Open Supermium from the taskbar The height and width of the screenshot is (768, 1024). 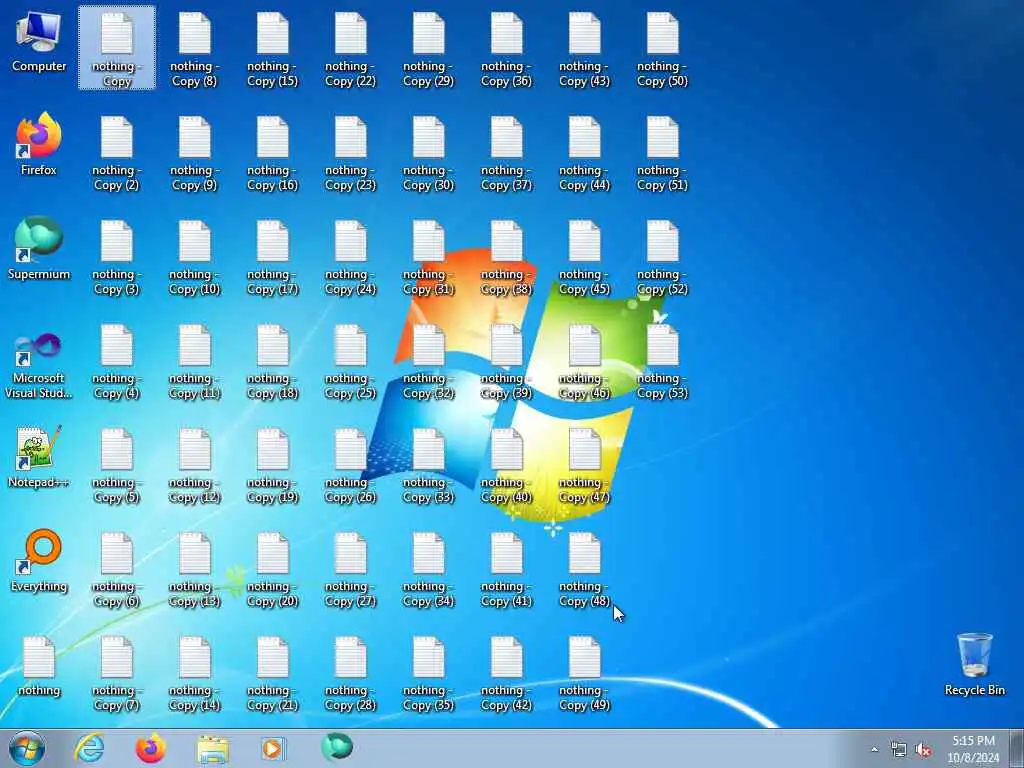[337, 748]
